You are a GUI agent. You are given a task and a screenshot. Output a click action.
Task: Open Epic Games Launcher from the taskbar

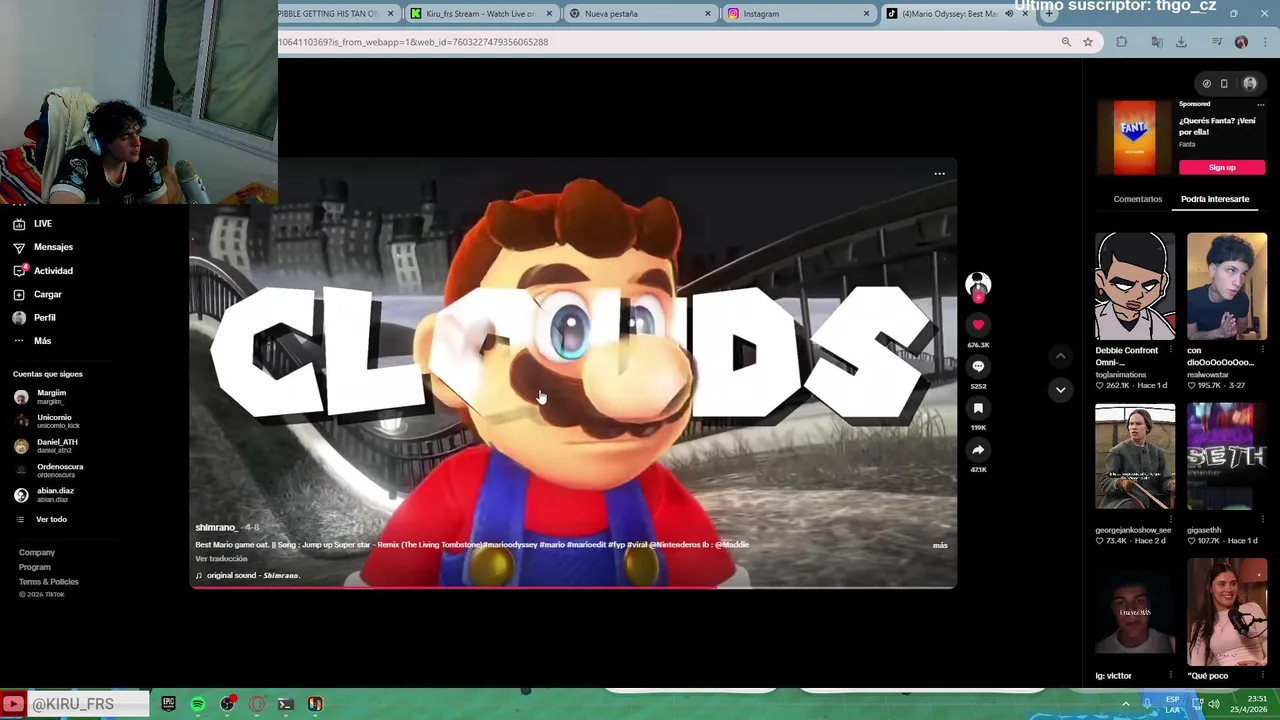[169, 704]
